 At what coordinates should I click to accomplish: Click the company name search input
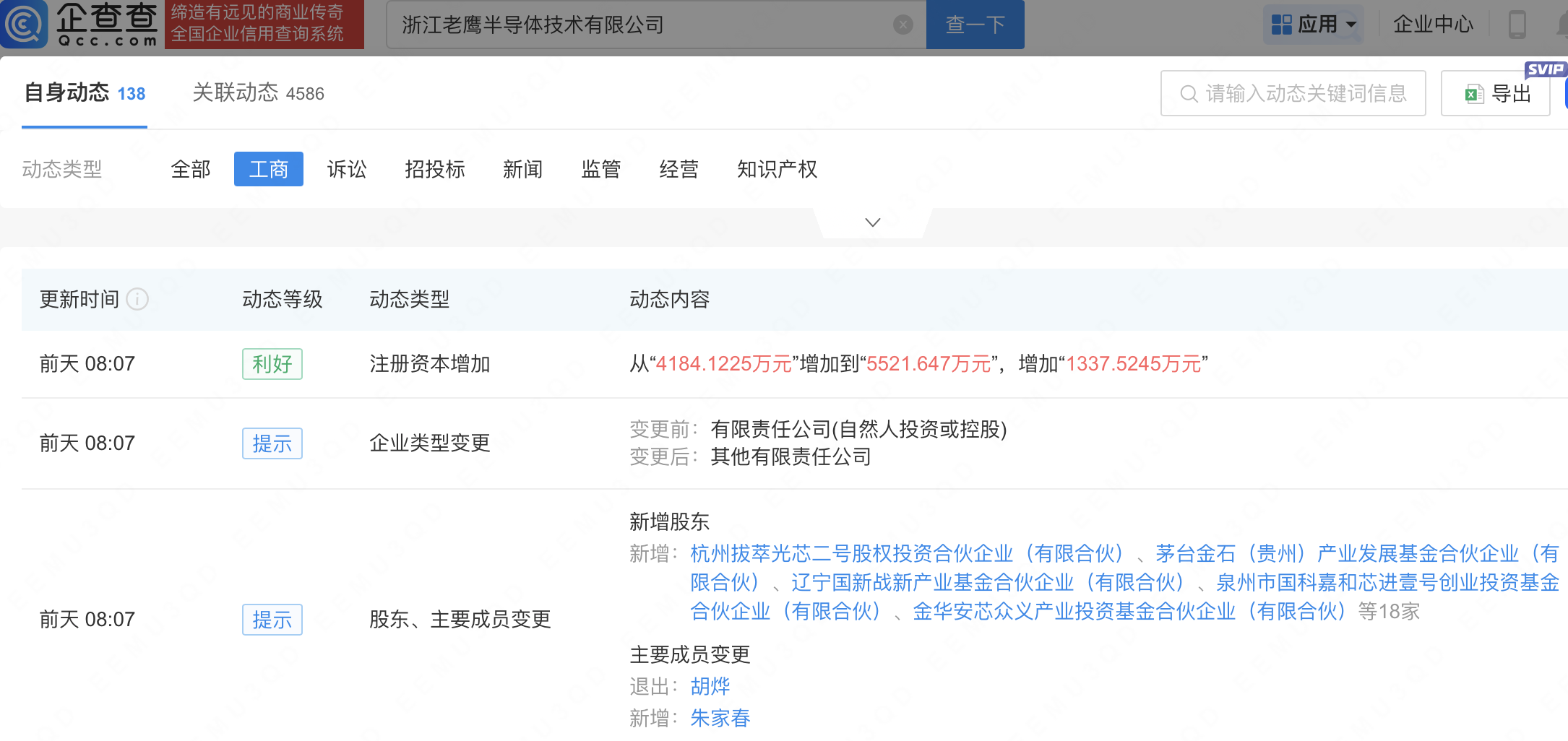pos(643,25)
